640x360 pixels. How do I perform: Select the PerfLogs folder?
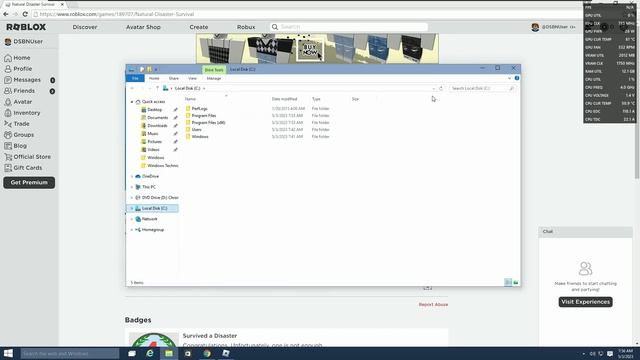[200, 109]
